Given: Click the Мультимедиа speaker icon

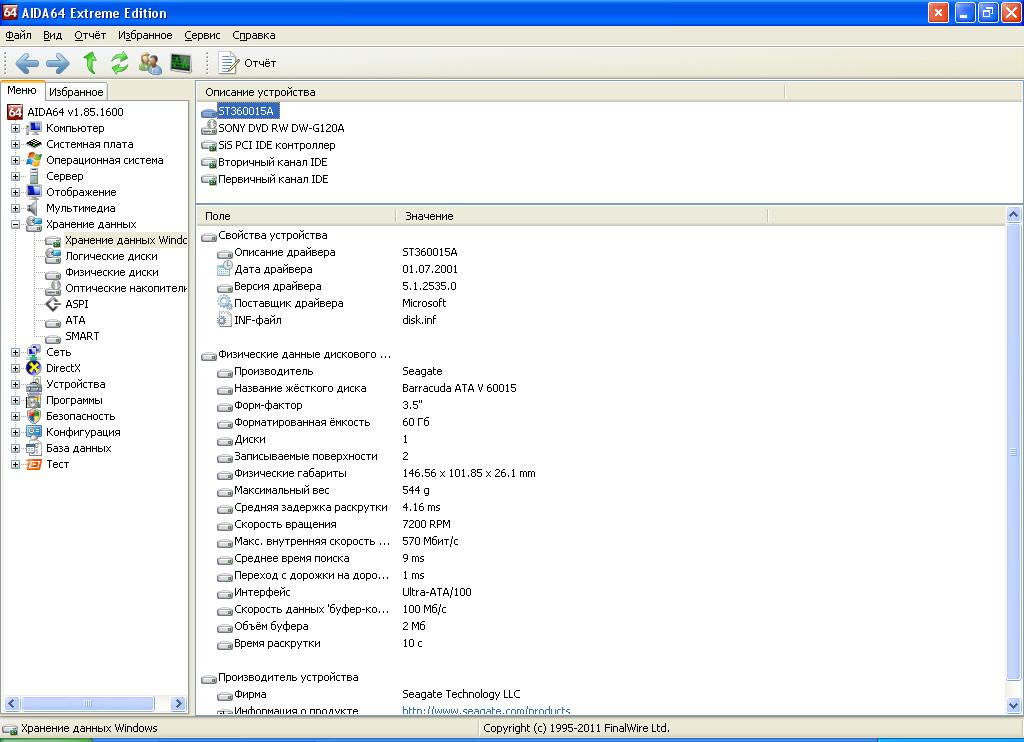Looking at the screenshot, I should (33, 208).
